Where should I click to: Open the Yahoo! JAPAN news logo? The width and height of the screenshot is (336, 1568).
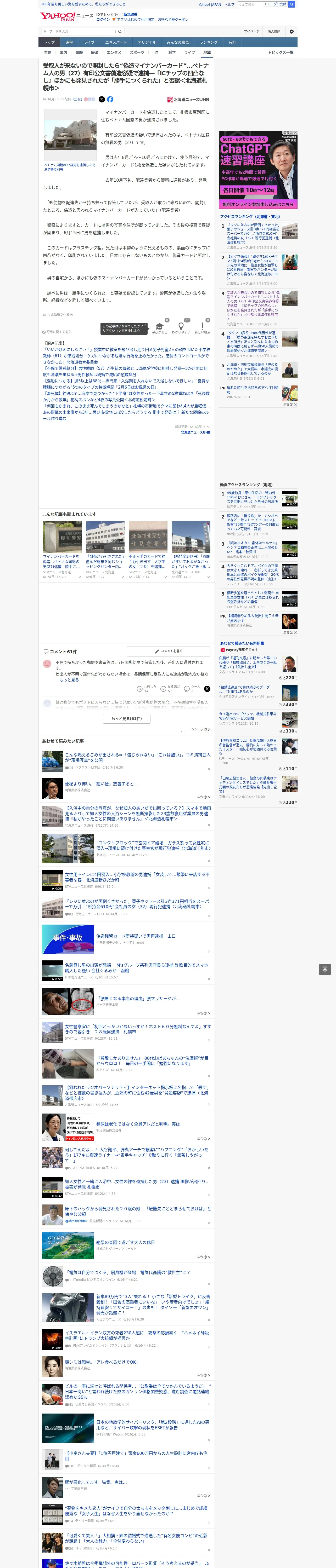(66, 16)
